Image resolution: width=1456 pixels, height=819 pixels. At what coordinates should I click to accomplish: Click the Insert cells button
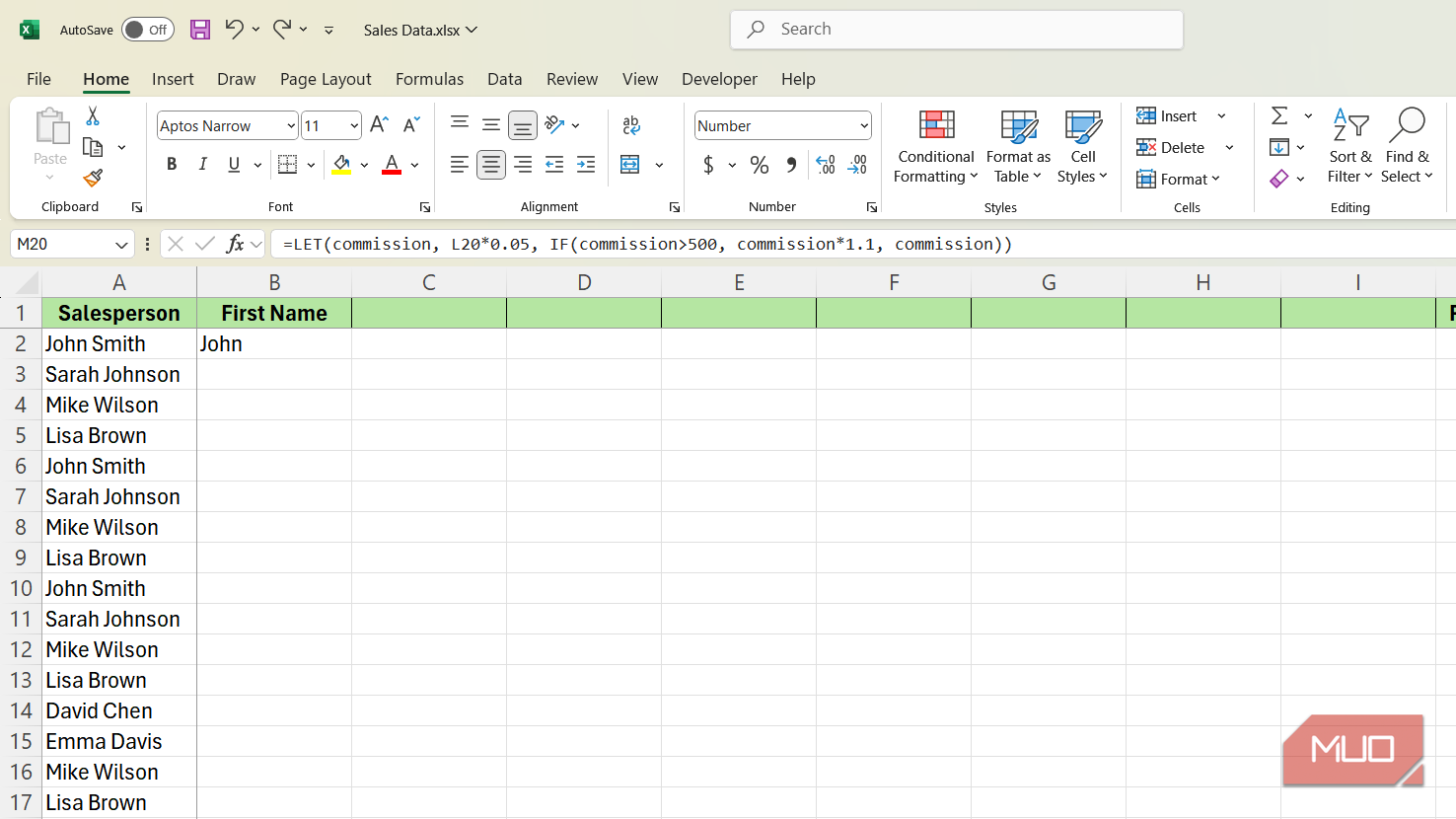[1167, 115]
